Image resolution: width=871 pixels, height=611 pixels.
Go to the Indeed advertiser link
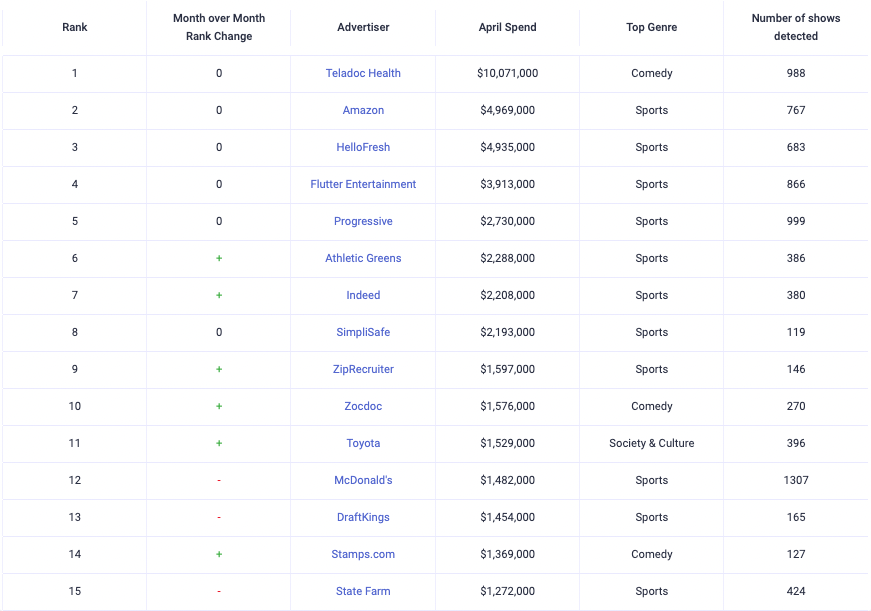pyautogui.click(x=363, y=295)
